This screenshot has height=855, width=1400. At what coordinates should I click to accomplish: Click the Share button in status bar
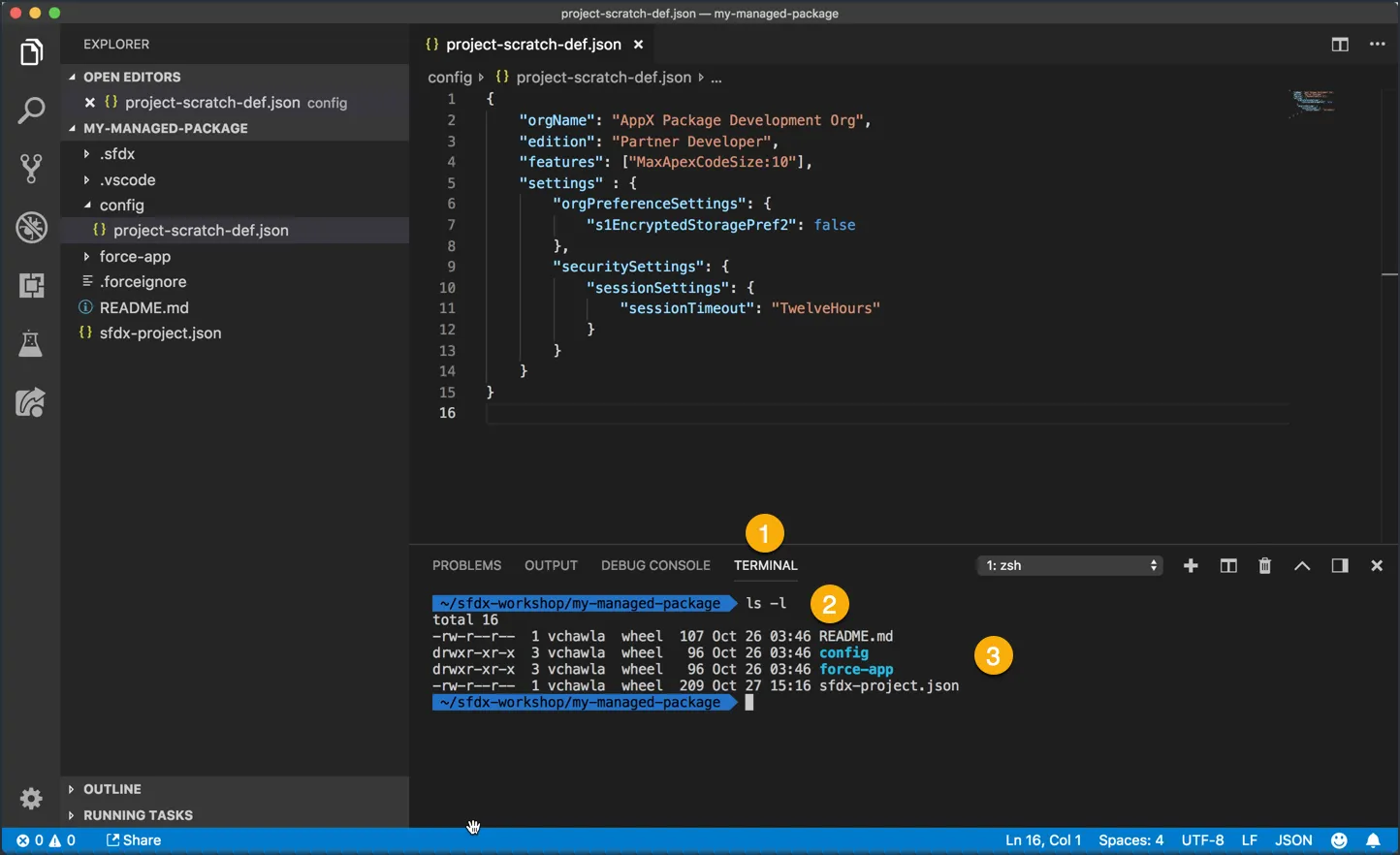coord(134,840)
